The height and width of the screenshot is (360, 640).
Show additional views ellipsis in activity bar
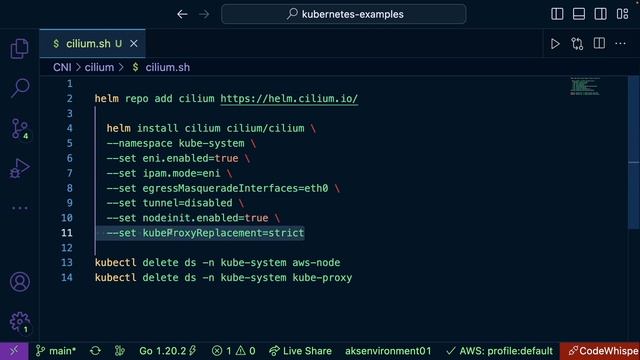[20, 208]
